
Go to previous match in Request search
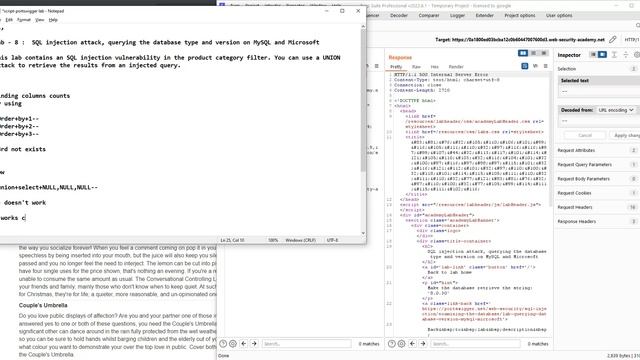click(244, 344)
